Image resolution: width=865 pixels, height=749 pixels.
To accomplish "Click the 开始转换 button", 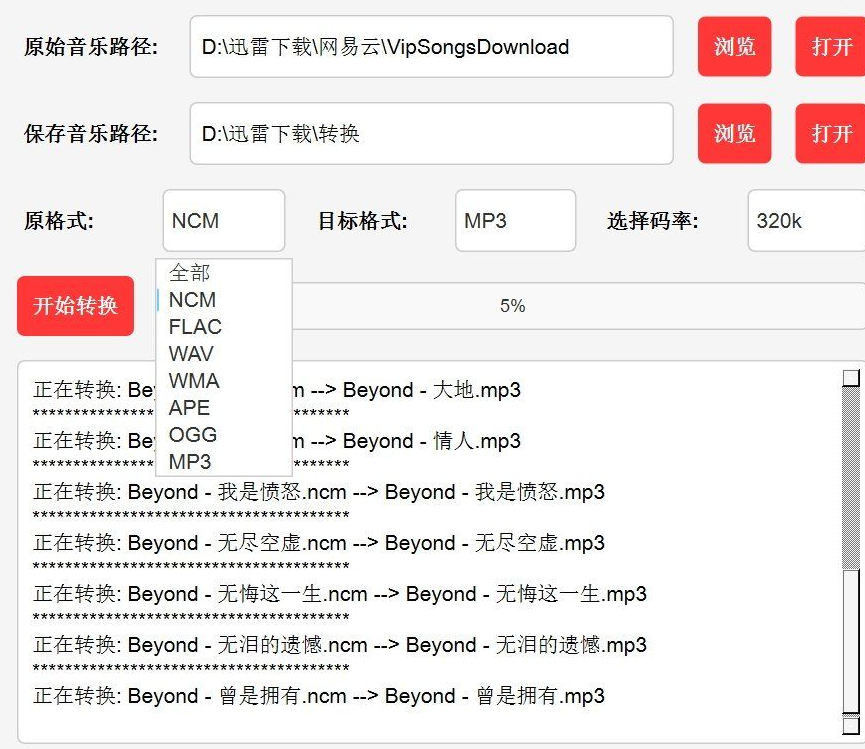I will pyautogui.click(x=75, y=307).
